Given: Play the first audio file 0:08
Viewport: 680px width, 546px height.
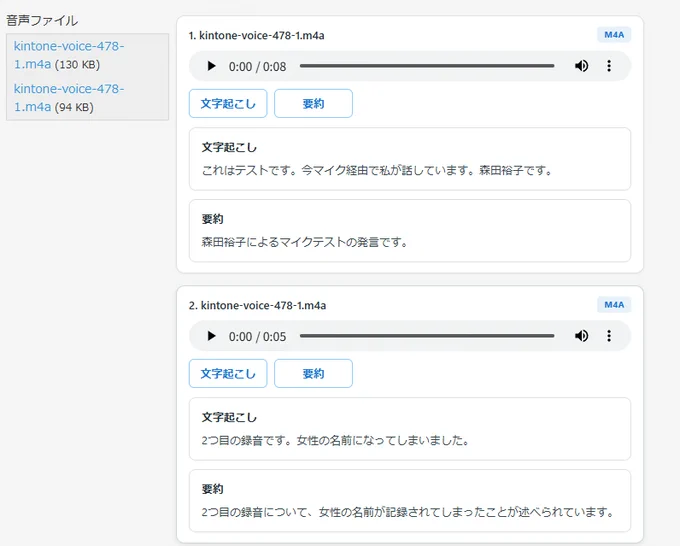Looking at the screenshot, I should click(211, 66).
